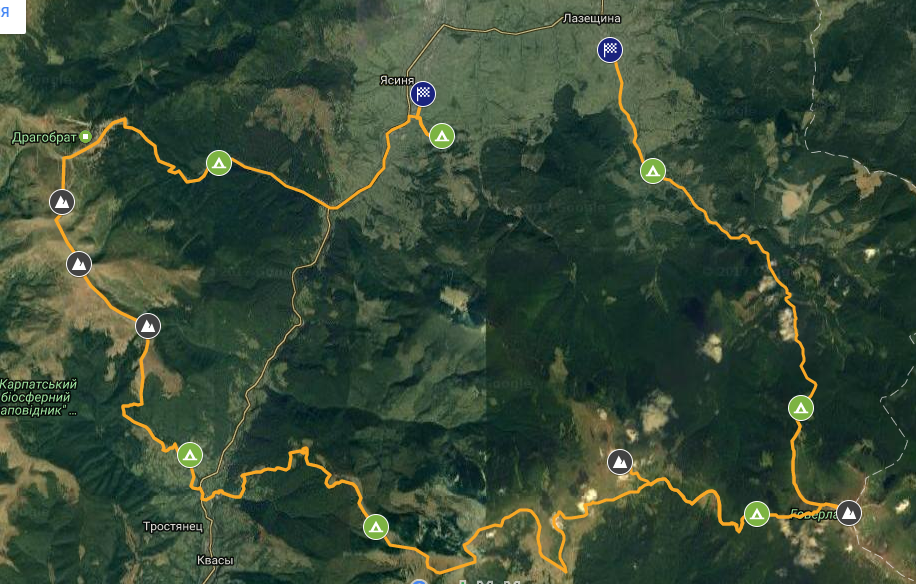This screenshot has height=584, width=916.
Task: Select the tent marker on the southern trail east of Квасы
Action: (x=376, y=527)
